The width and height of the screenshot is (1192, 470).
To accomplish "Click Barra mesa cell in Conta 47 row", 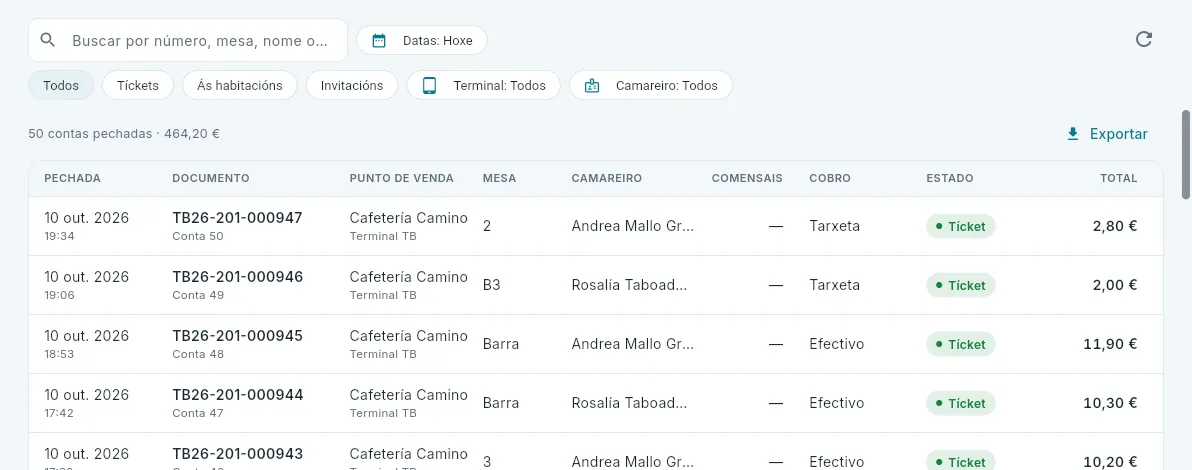I will point(501,403).
